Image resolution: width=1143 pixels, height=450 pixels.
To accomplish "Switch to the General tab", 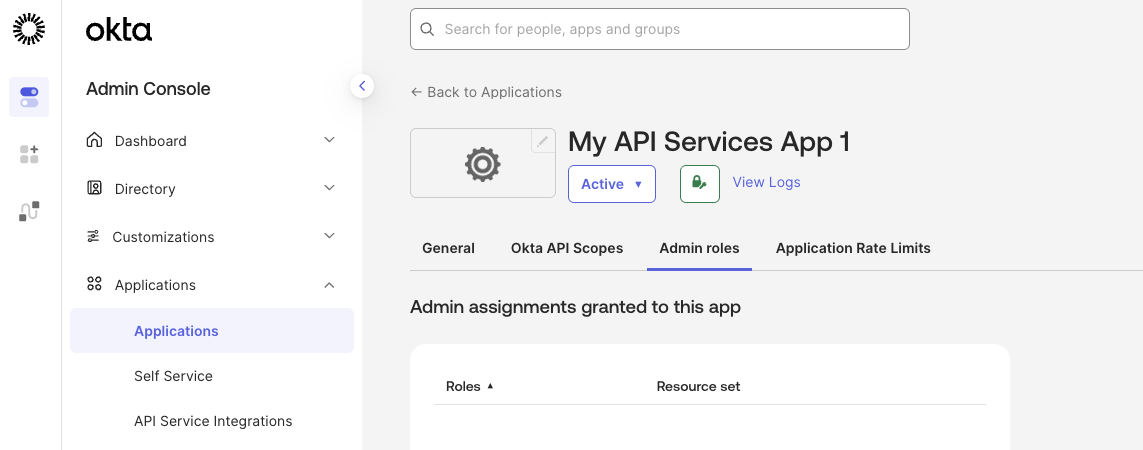I will 448,248.
